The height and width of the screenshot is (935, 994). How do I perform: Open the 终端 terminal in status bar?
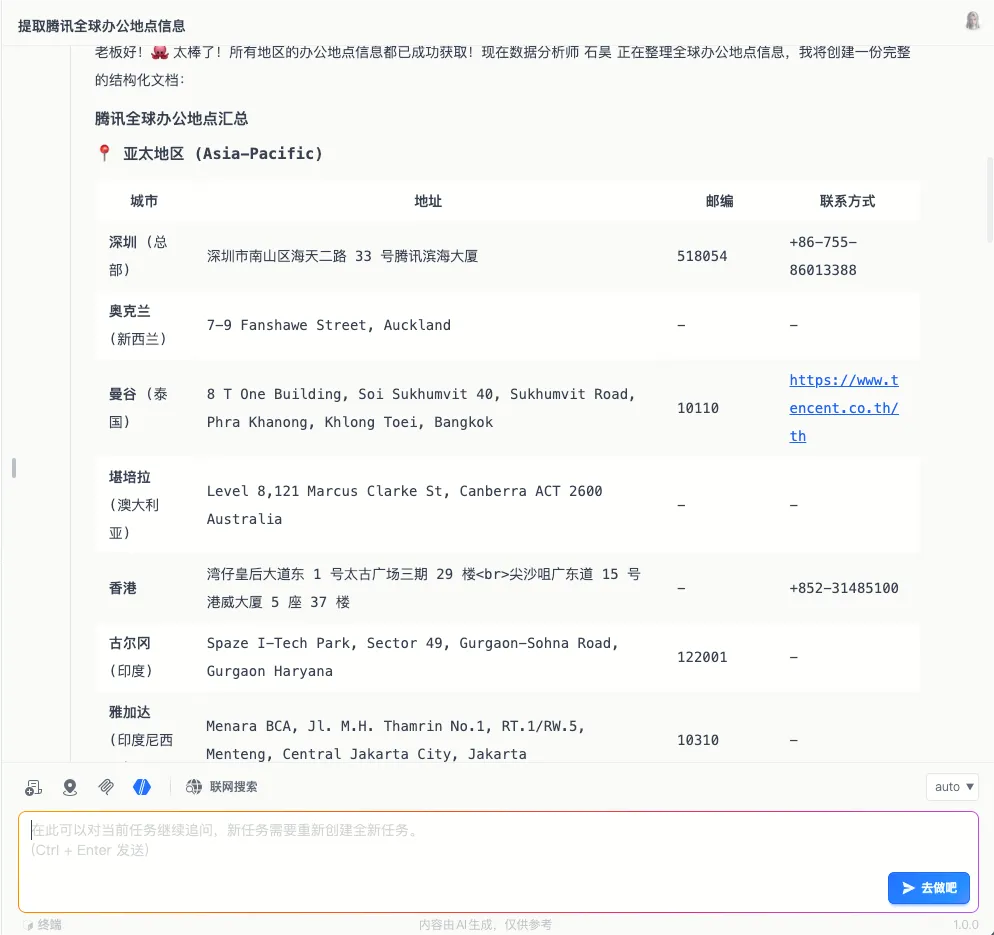point(43,925)
